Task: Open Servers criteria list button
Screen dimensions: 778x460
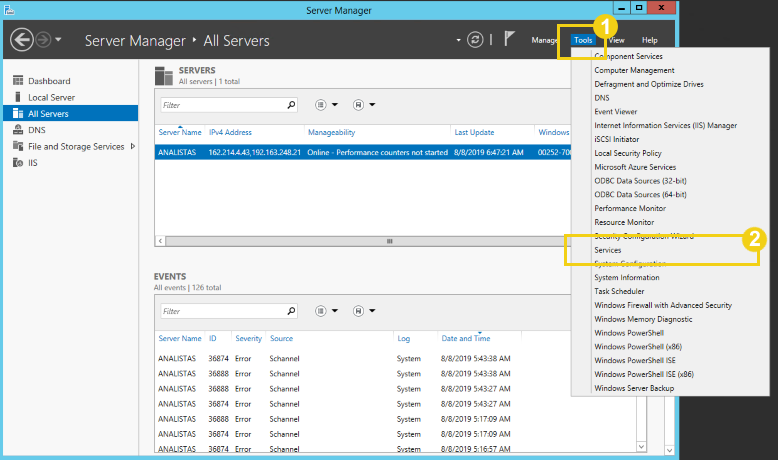Action: click(321, 105)
